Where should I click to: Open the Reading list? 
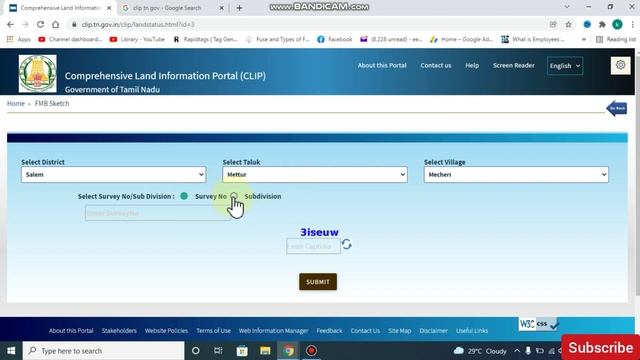(616, 39)
